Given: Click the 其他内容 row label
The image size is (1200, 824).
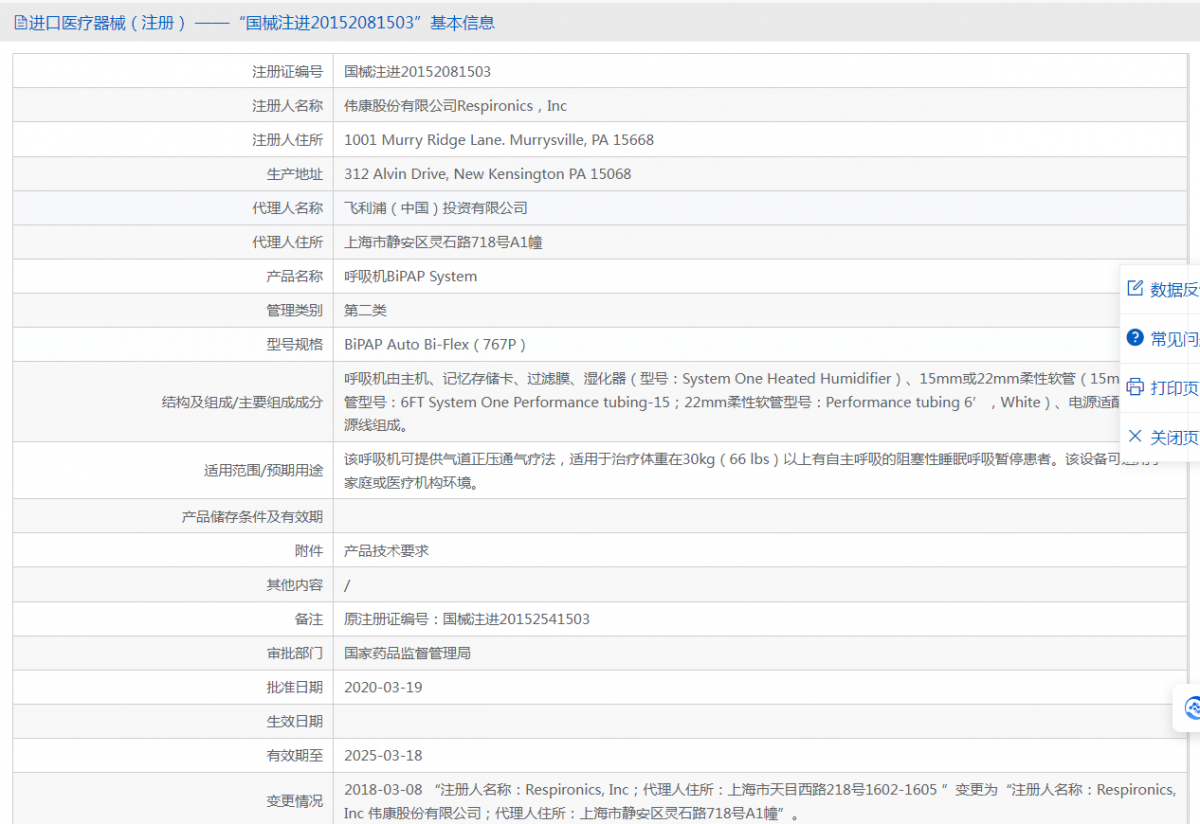Looking at the screenshot, I should point(295,585).
